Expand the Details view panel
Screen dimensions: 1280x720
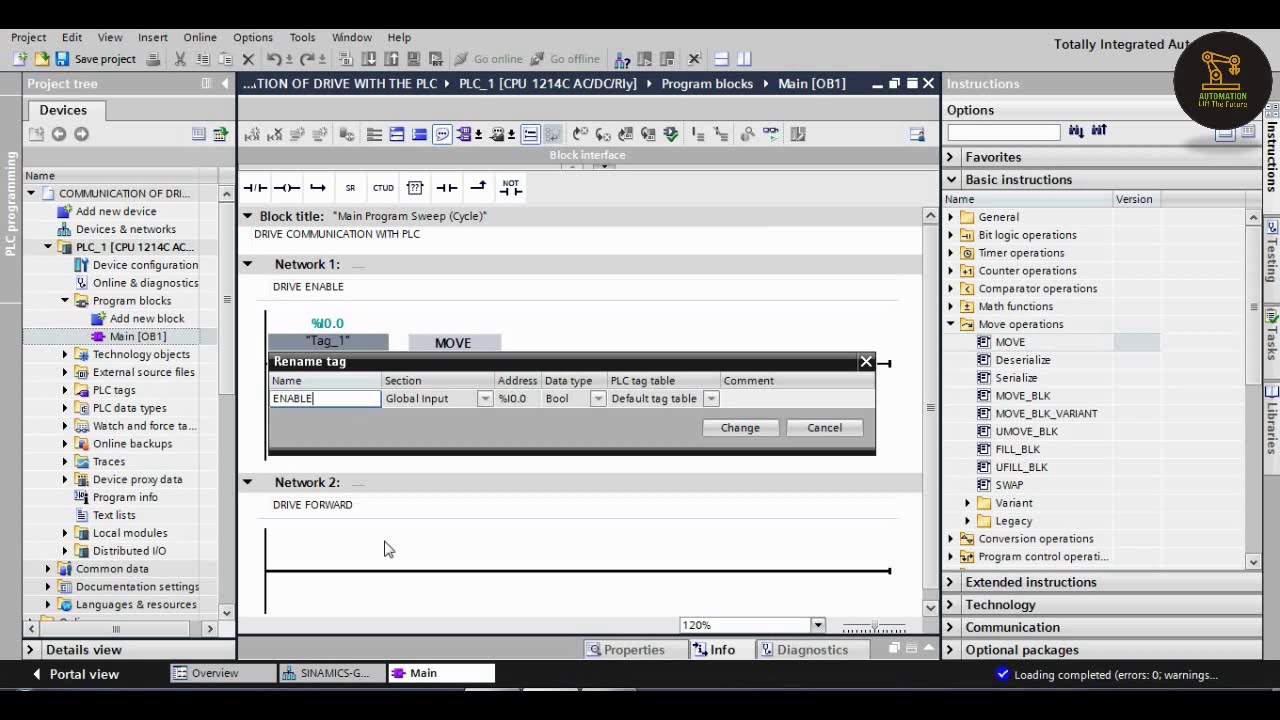30,650
